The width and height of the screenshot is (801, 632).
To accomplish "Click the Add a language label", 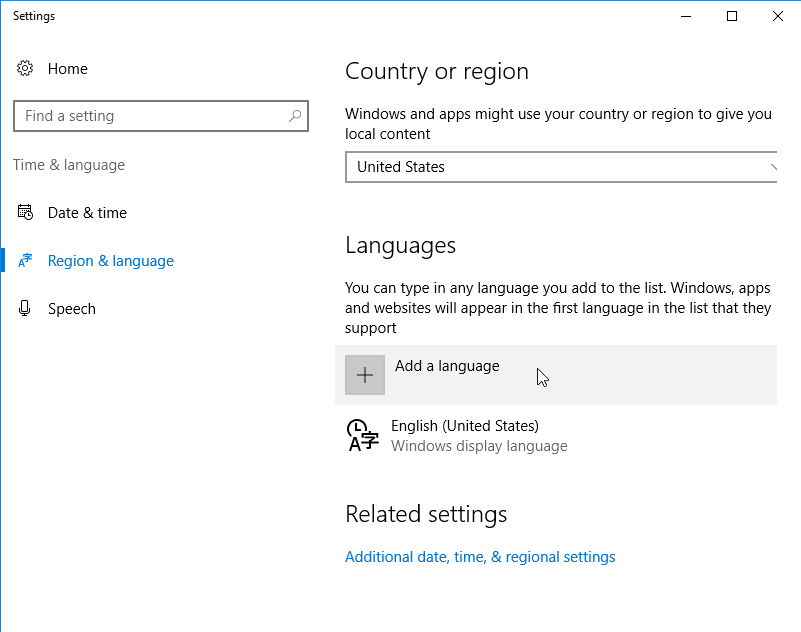I will click(447, 366).
